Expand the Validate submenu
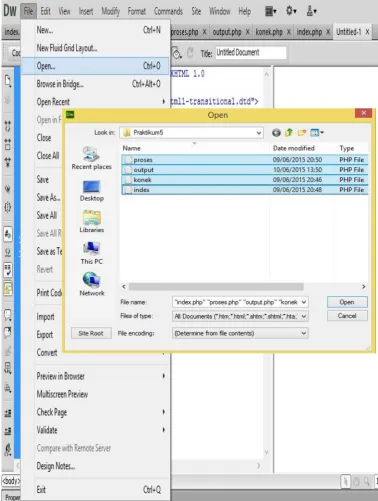 [96, 430]
